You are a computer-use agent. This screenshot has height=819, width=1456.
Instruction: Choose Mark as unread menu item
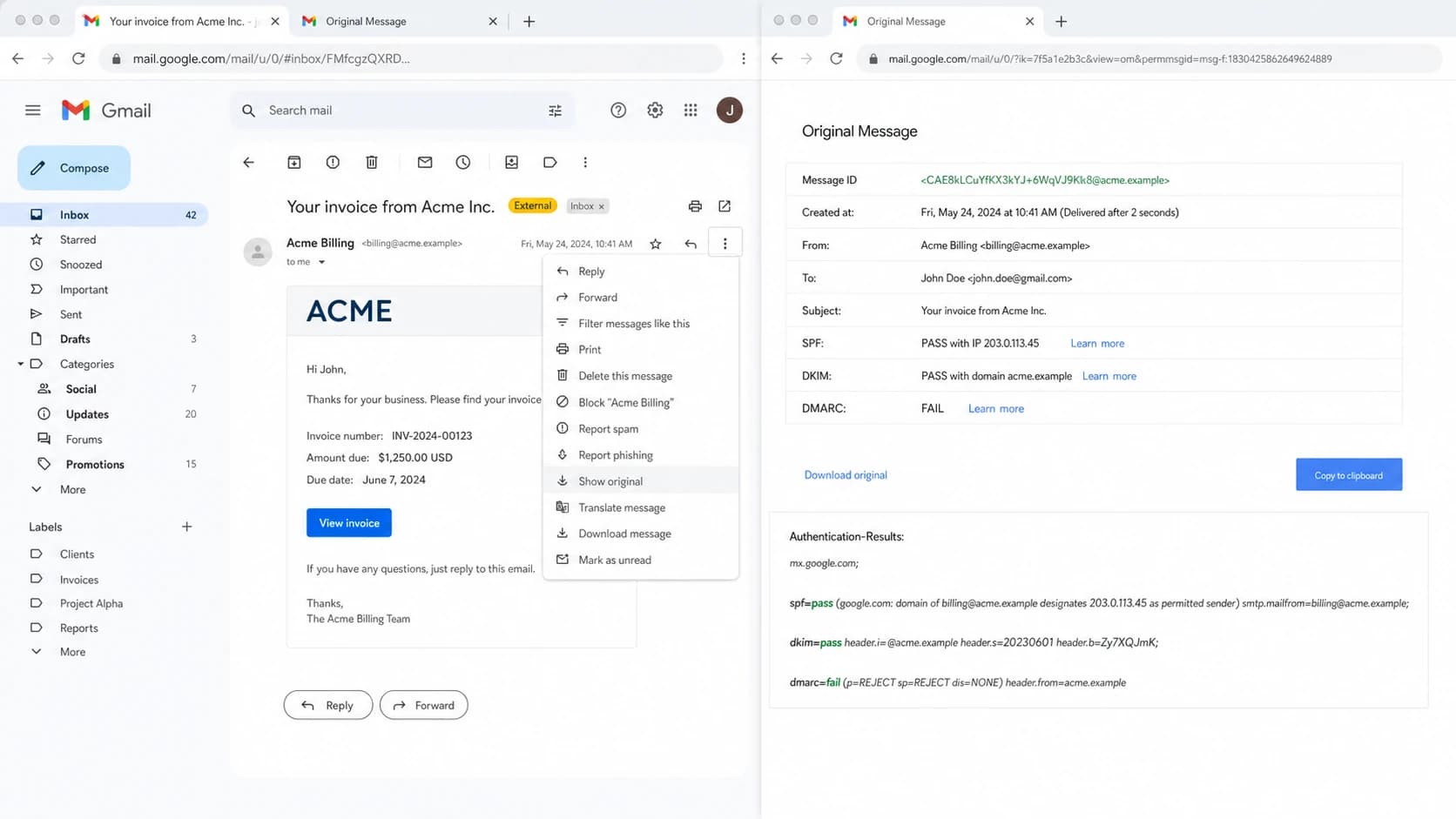[641, 560]
